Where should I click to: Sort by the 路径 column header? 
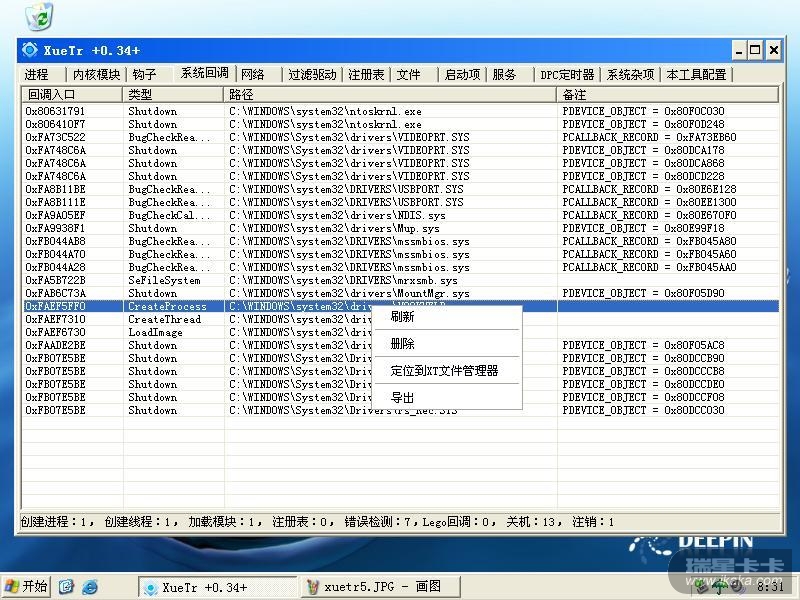pyautogui.click(x=390, y=95)
